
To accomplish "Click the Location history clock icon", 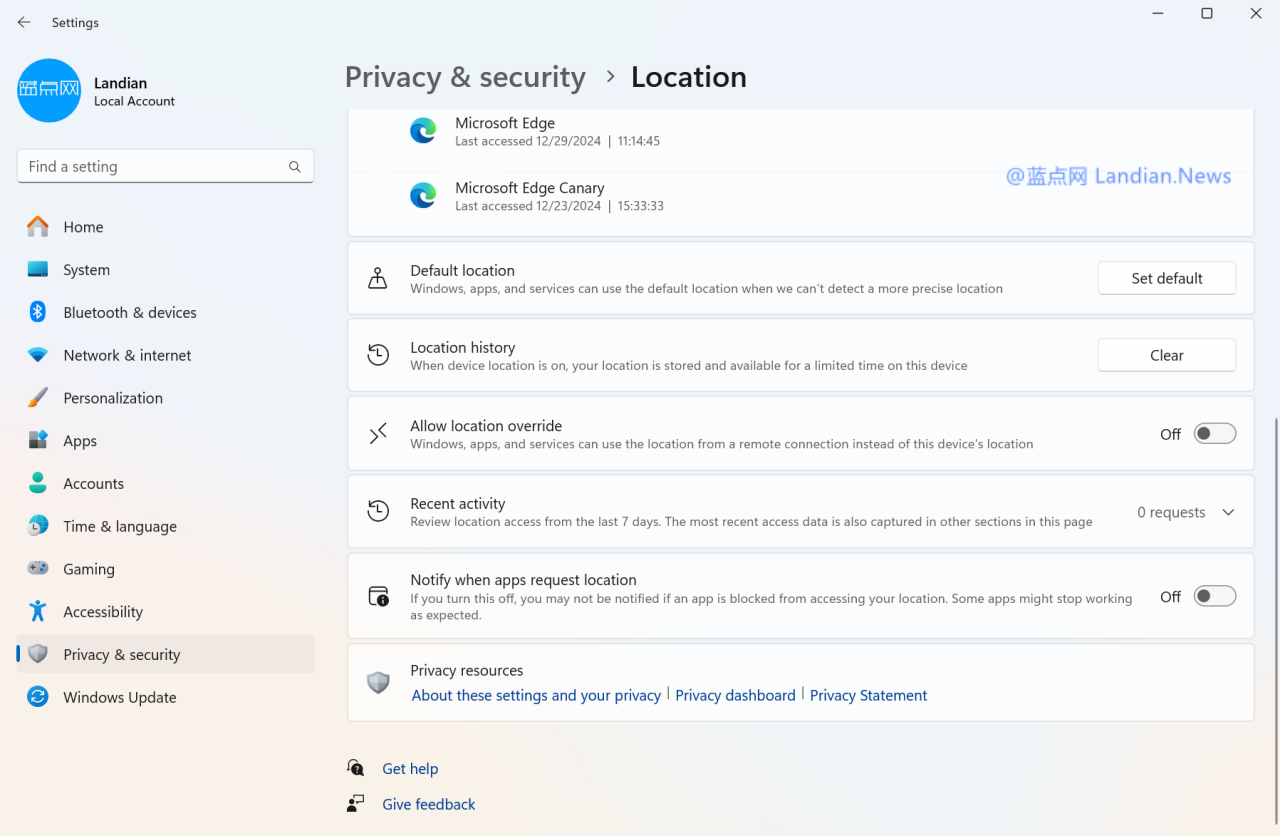I will (x=378, y=355).
